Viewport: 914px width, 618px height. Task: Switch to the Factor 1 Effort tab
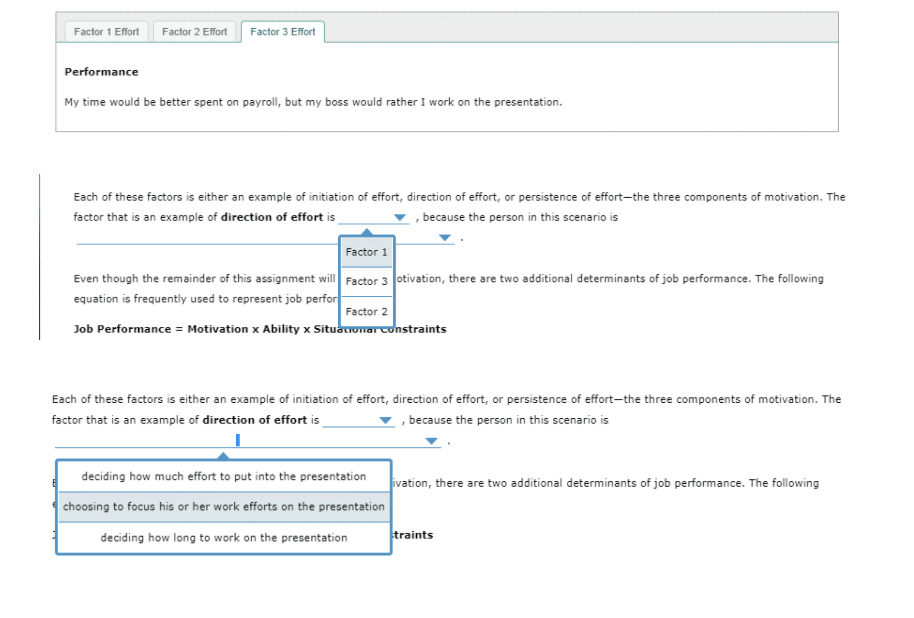tap(105, 31)
